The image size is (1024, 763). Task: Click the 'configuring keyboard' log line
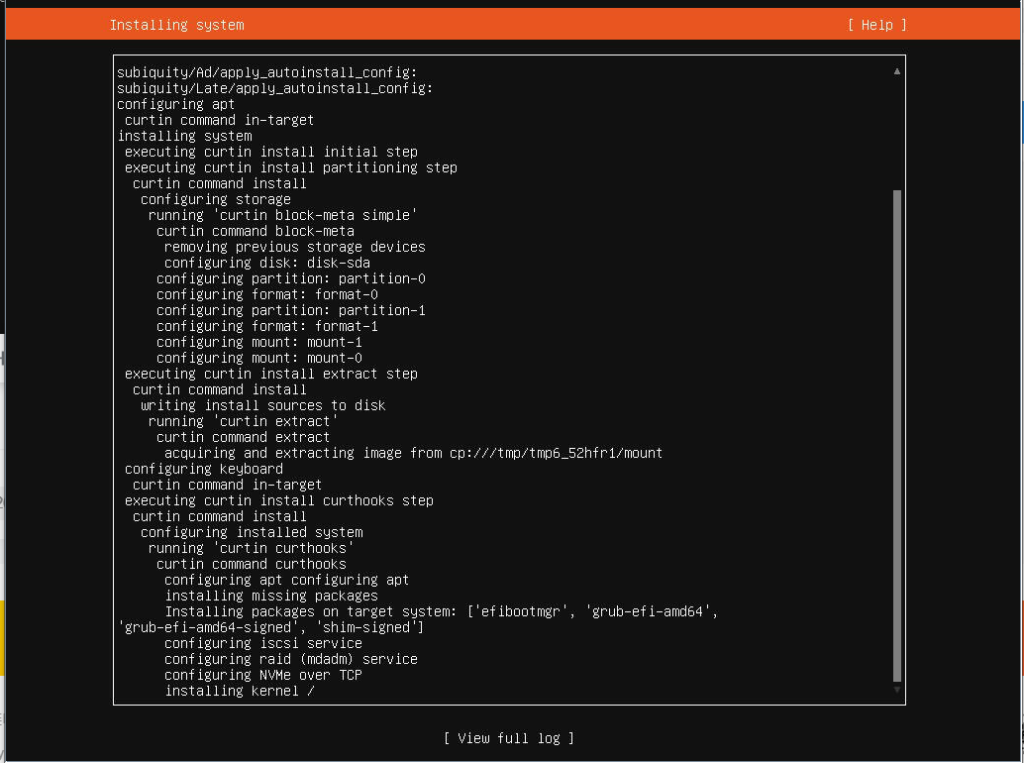[203, 469]
